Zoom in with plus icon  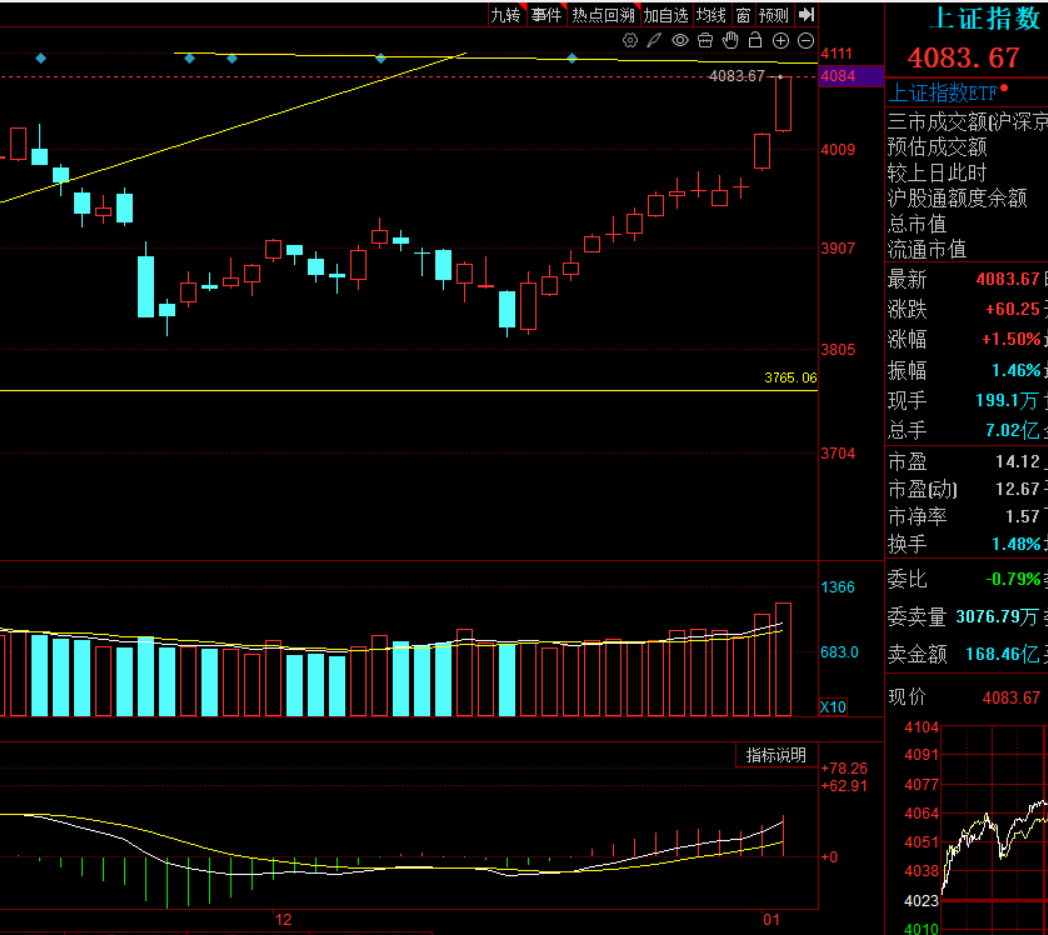click(781, 40)
